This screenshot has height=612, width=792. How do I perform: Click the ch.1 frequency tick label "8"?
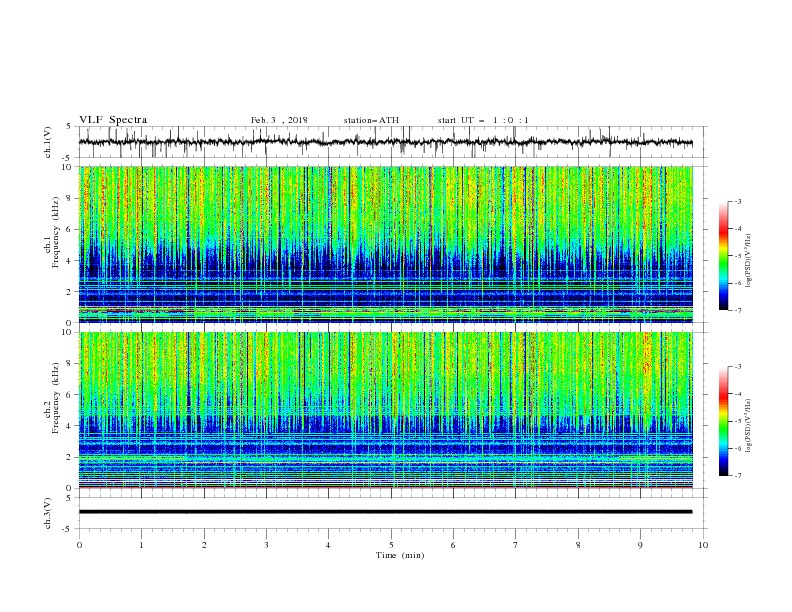(70, 198)
